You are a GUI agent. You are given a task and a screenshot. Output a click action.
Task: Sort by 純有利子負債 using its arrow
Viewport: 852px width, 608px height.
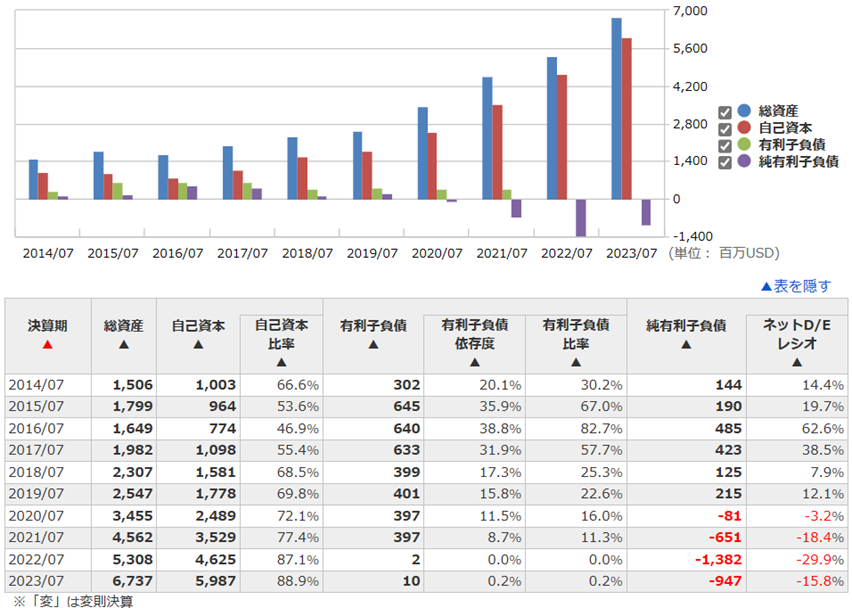point(685,345)
